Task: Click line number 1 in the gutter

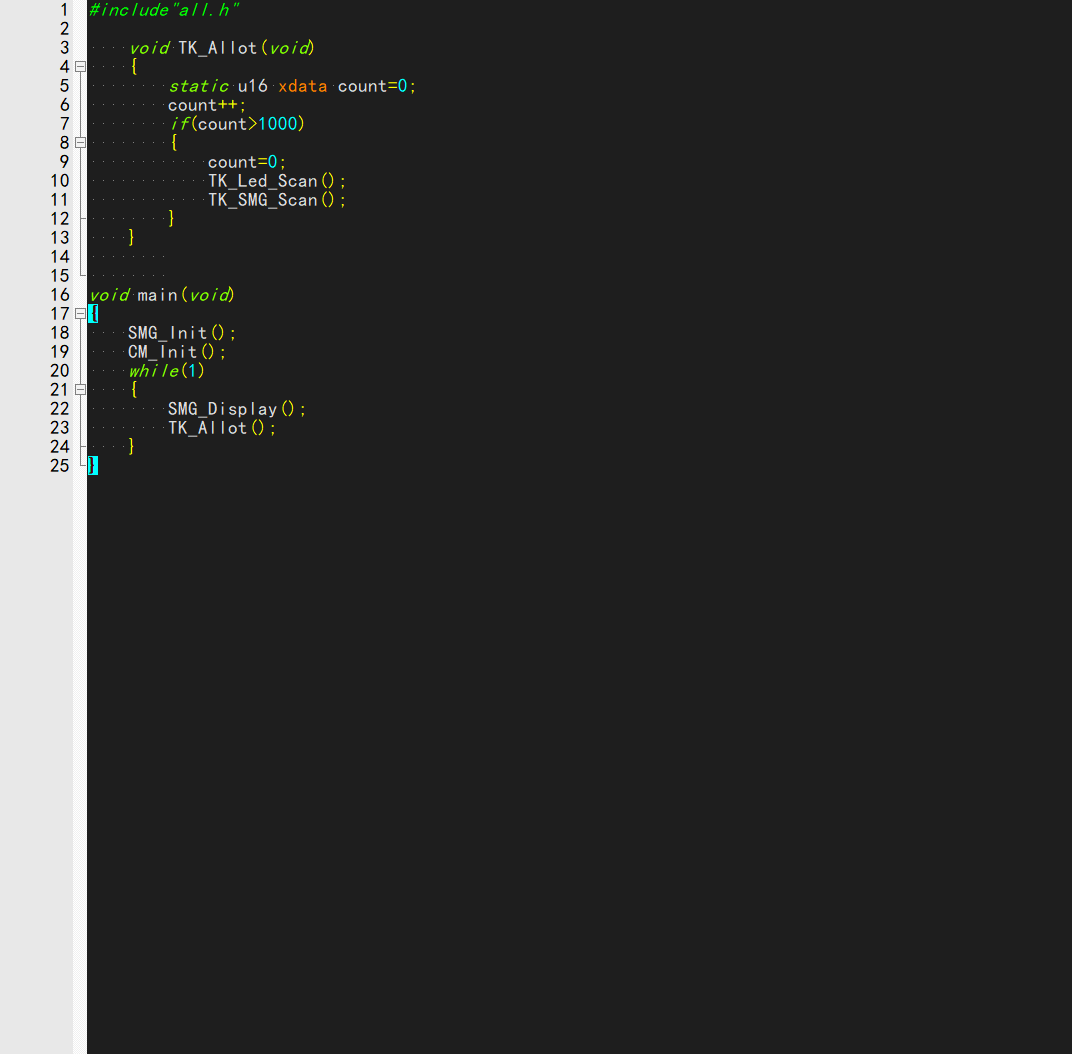Action: (64, 10)
